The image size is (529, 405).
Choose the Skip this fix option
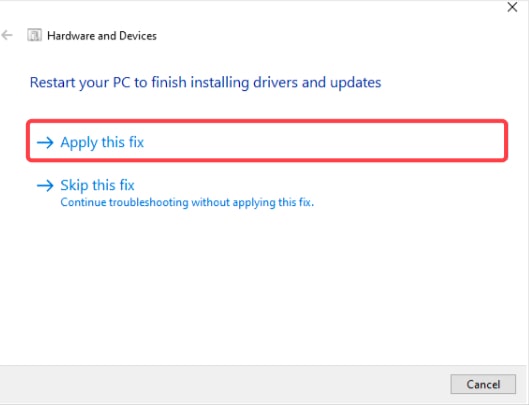(x=97, y=185)
